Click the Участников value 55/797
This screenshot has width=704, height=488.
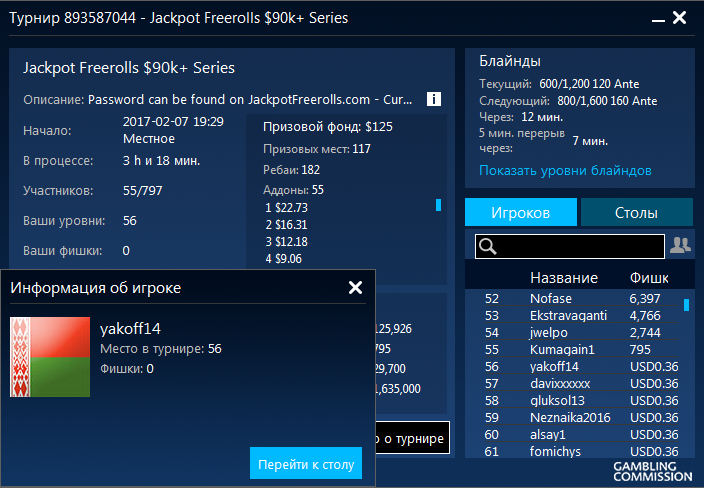(x=142, y=191)
